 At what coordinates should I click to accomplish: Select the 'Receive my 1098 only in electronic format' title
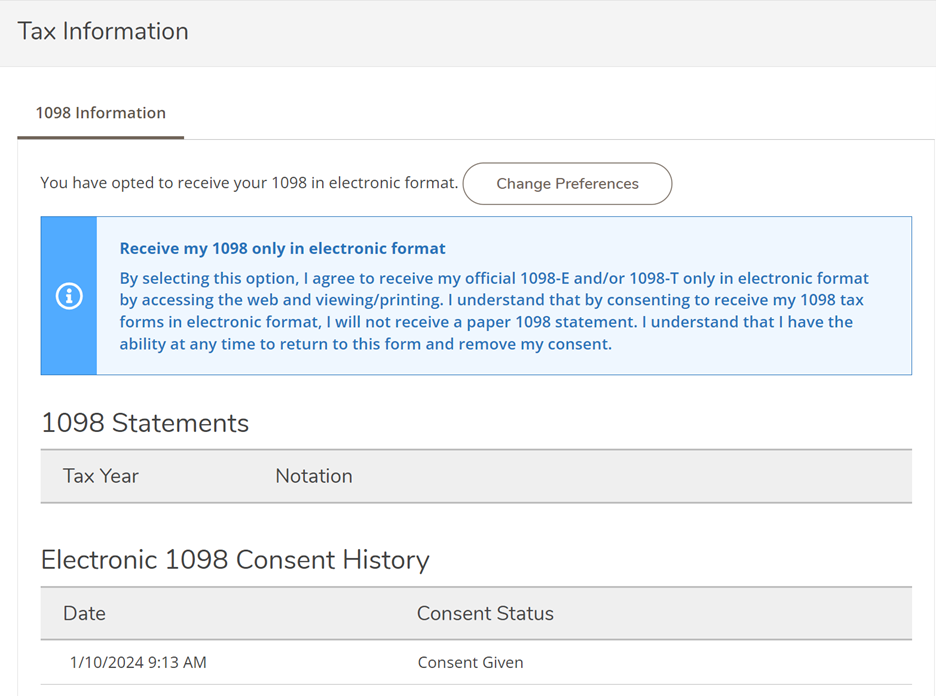(282, 248)
